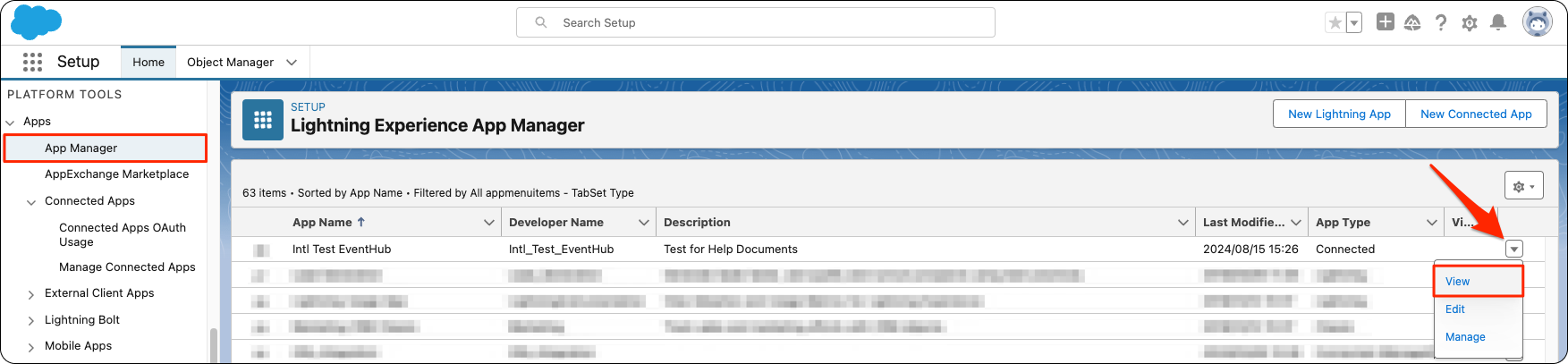1568x364 pixels.
Task: Open AppExchange Marketplace in sidebar
Action: [x=117, y=174]
